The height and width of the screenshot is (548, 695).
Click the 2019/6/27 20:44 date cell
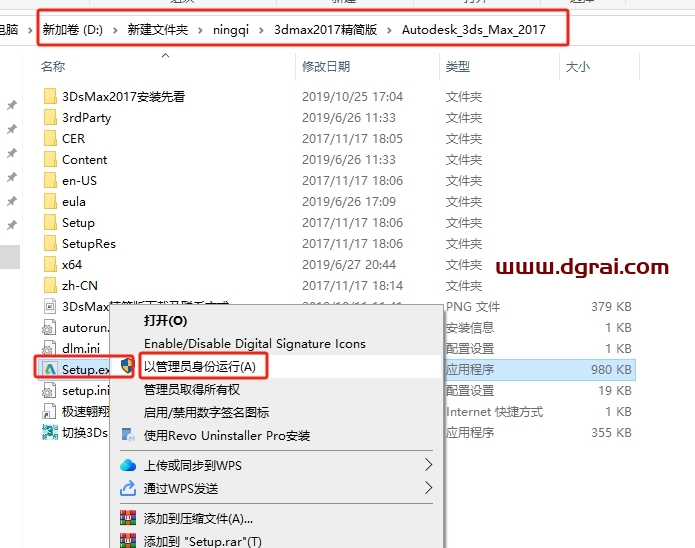pyautogui.click(x=349, y=265)
